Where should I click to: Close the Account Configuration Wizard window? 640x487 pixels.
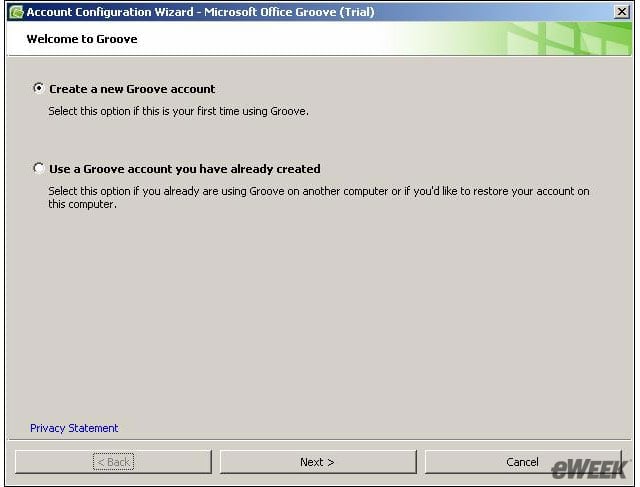click(x=622, y=11)
